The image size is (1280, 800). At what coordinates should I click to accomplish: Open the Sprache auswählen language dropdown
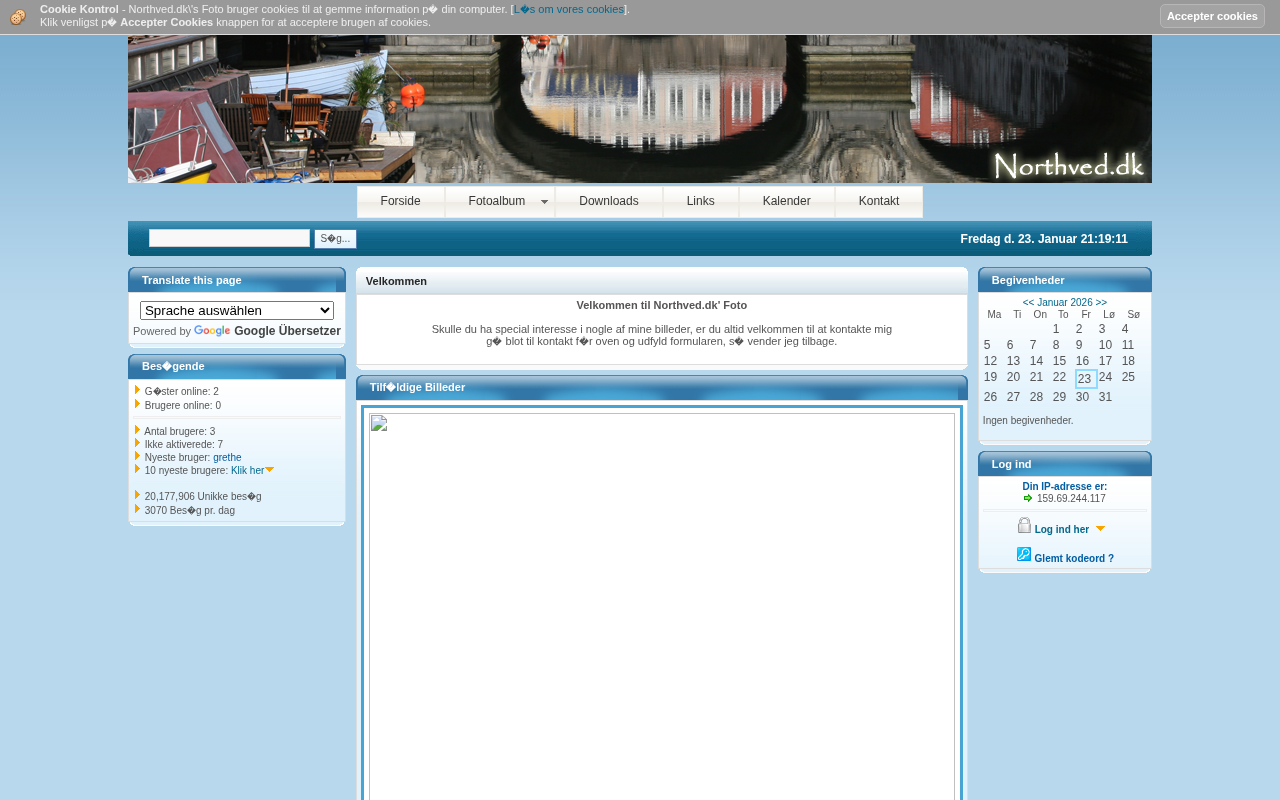237,311
